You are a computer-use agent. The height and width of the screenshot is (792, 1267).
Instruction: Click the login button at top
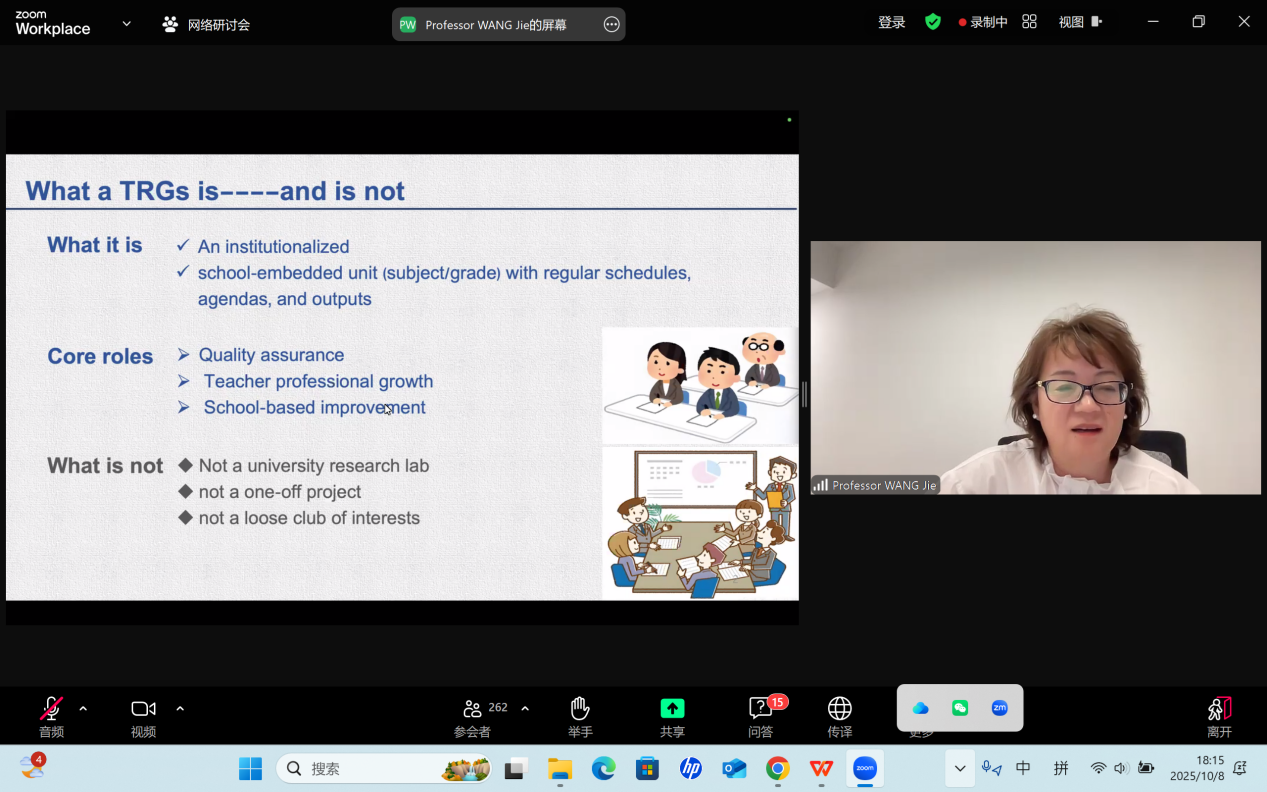[891, 22]
